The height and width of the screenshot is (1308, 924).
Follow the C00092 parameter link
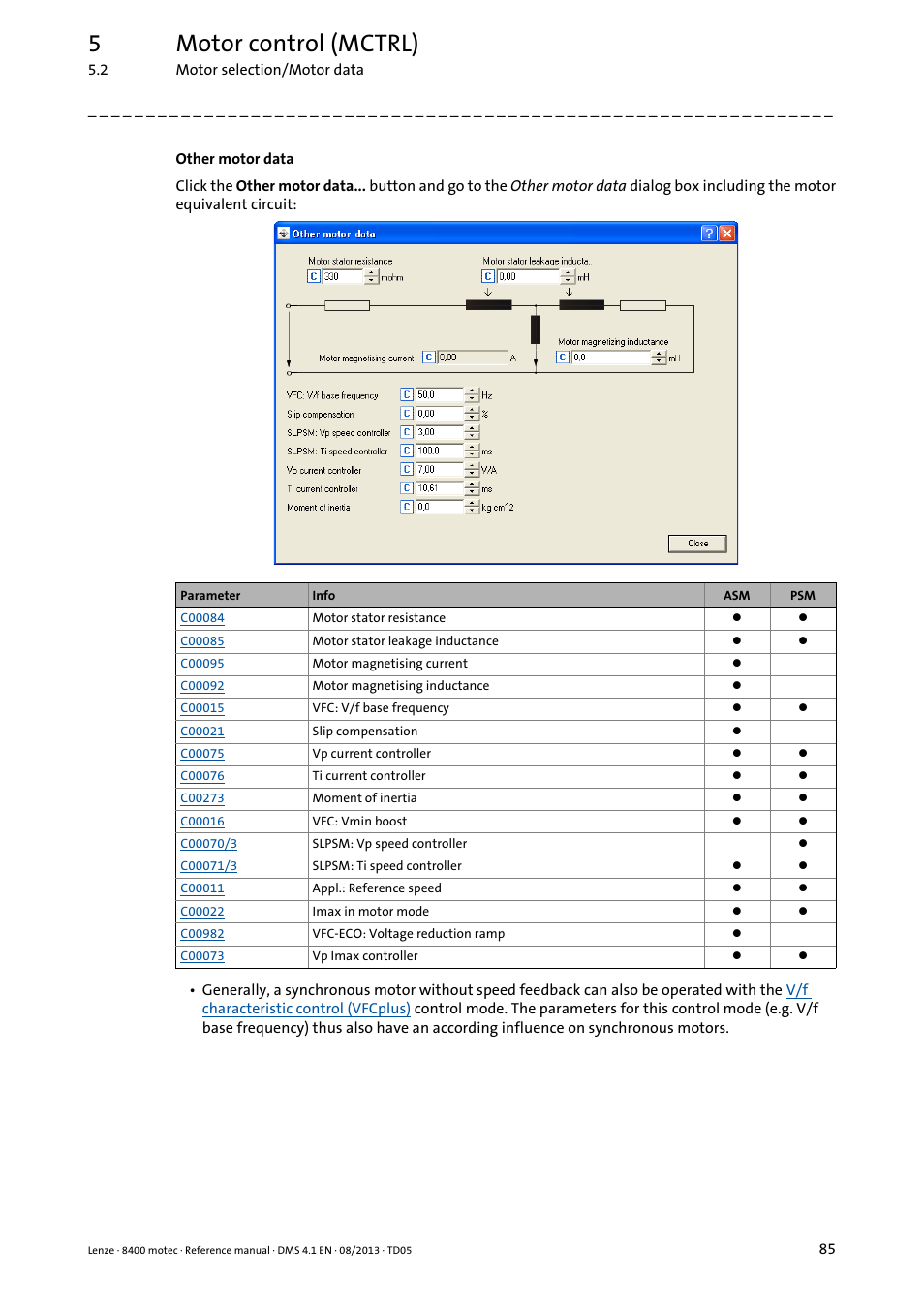(x=202, y=686)
